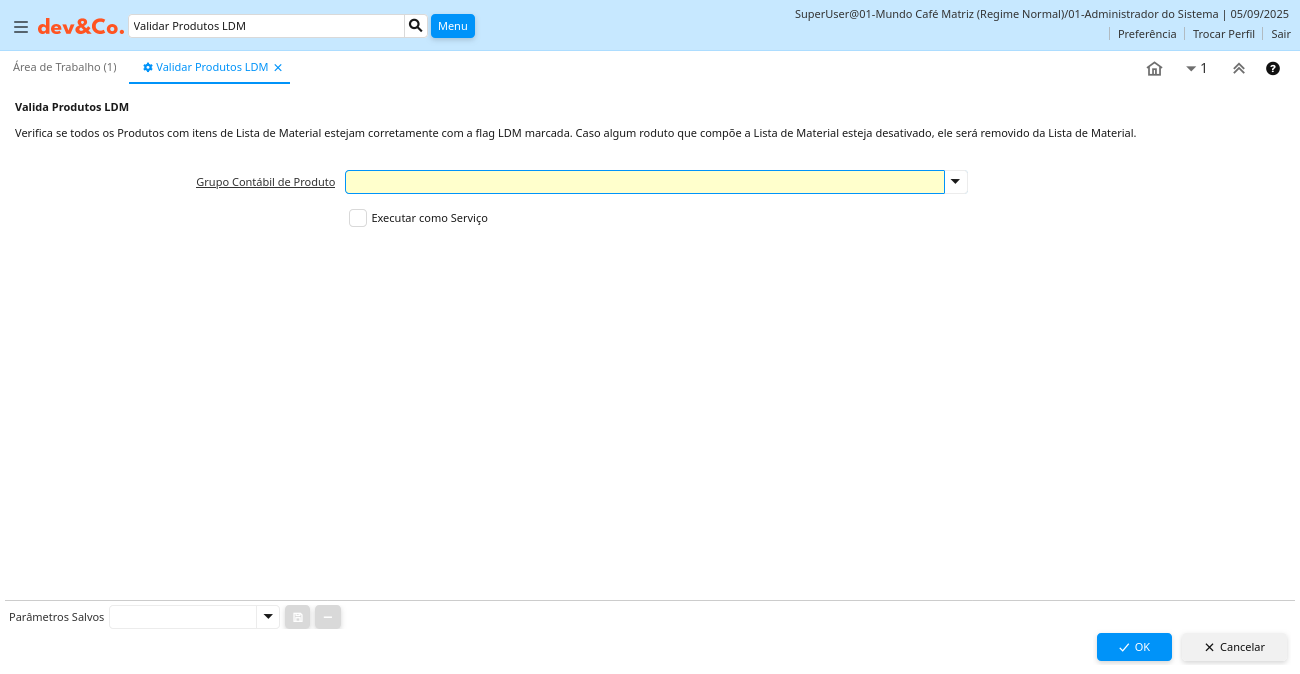Open the Preferência link

[x=1146, y=34]
